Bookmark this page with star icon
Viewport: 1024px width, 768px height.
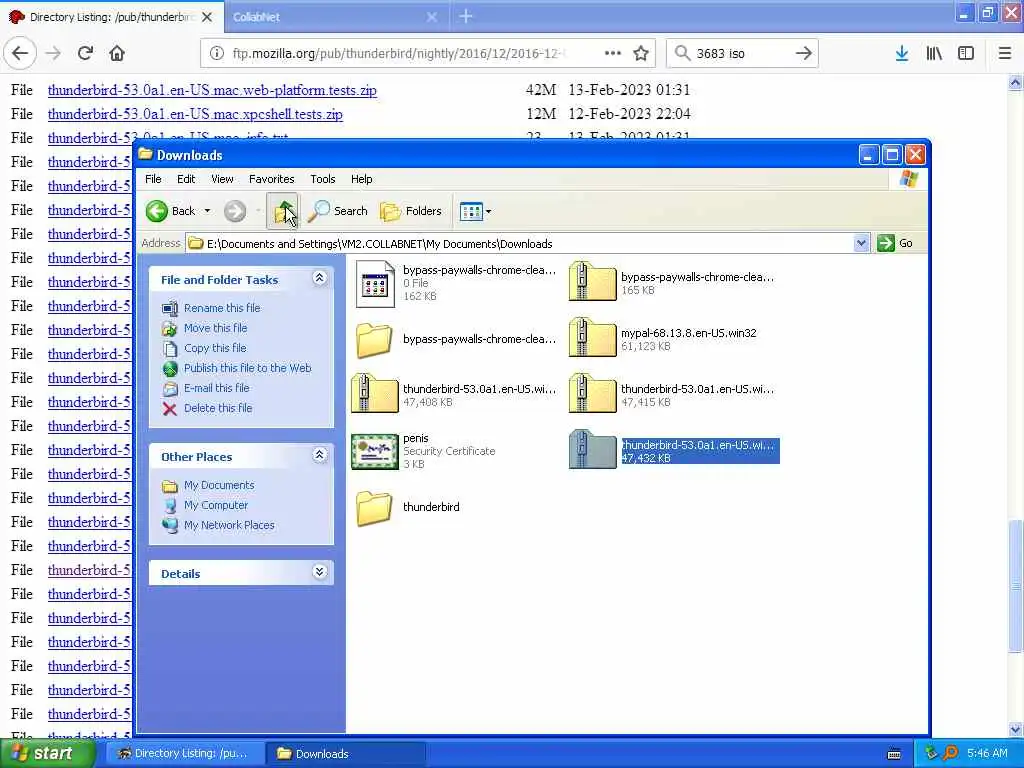pos(641,53)
